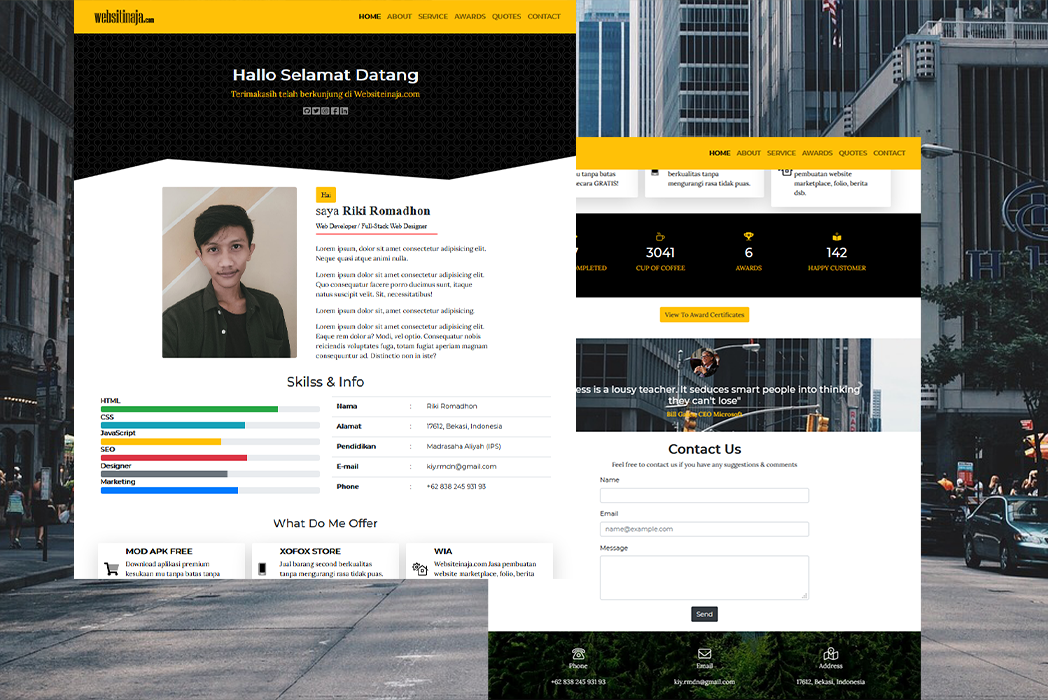Click the footer phone number +62 838 245 931 93
Image resolution: width=1048 pixels, height=700 pixels.
579,682
